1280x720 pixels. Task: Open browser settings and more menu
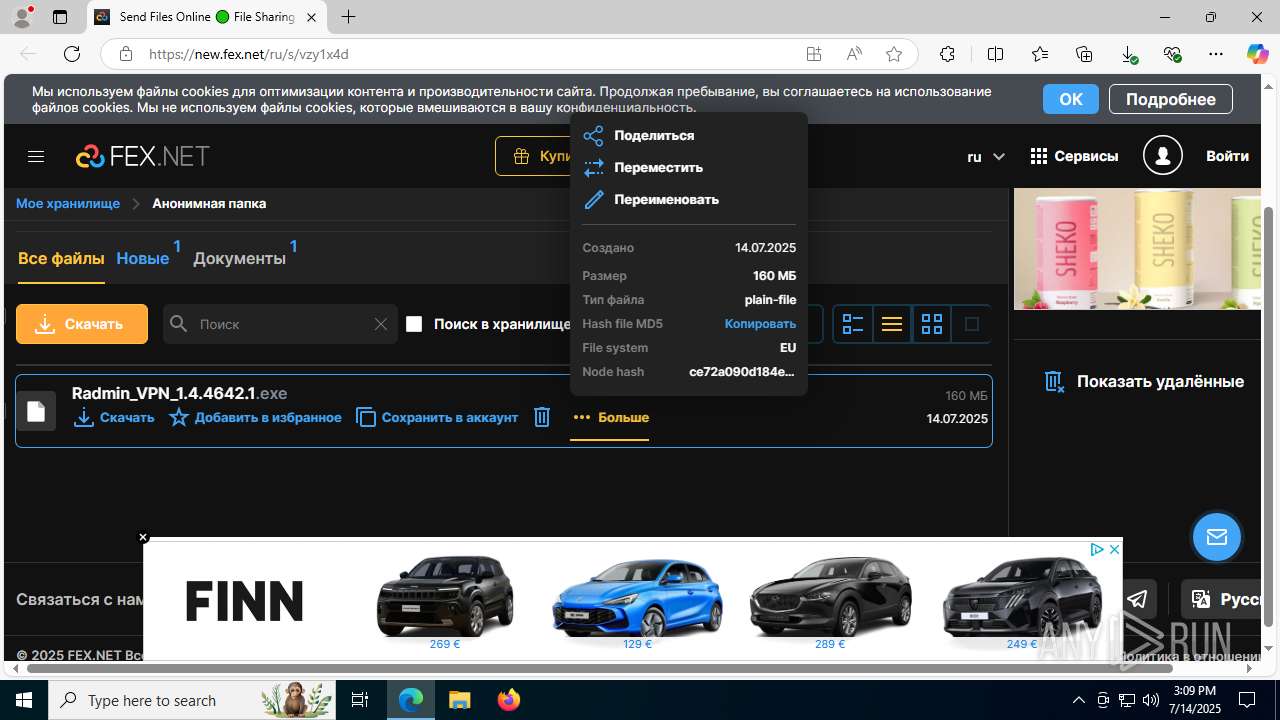1216,54
